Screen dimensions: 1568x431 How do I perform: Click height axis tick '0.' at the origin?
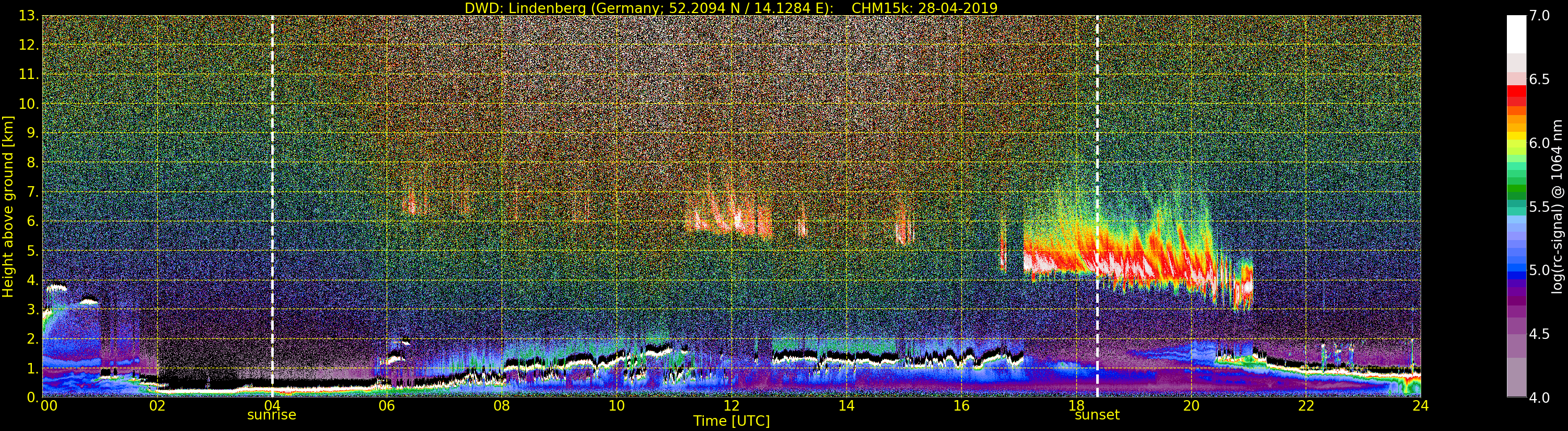coord(32,397)
